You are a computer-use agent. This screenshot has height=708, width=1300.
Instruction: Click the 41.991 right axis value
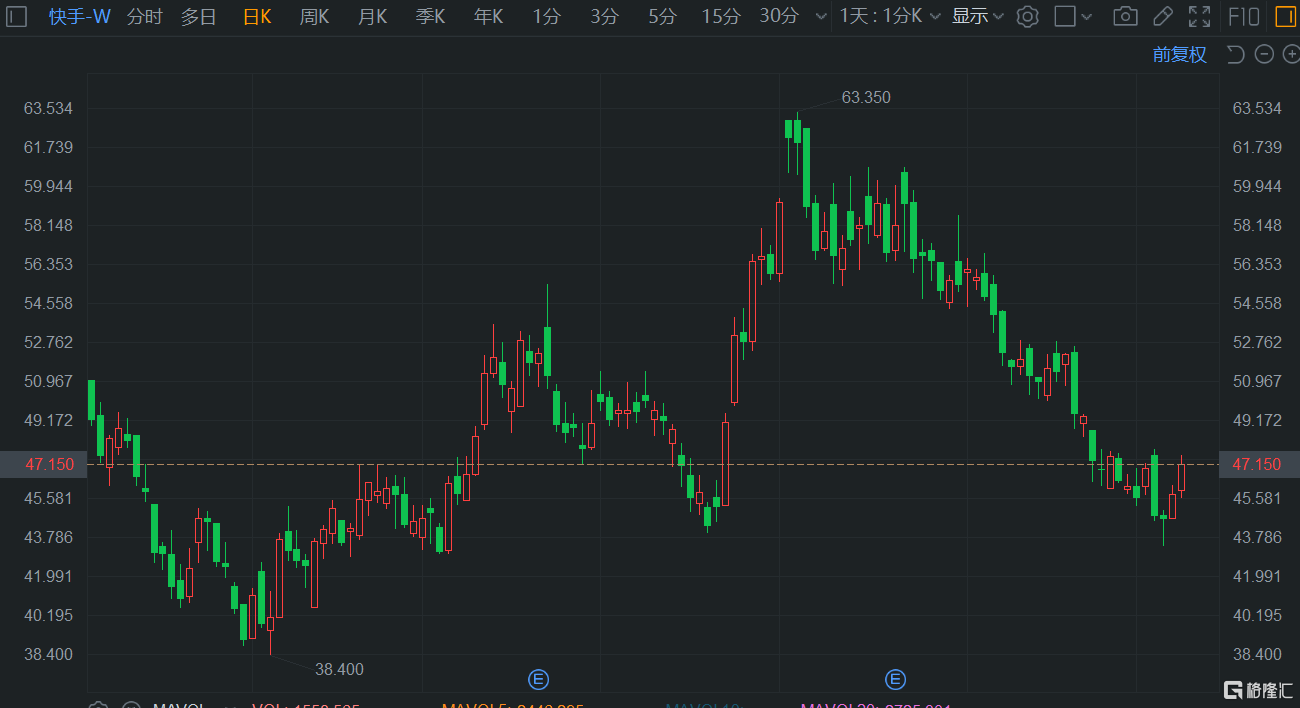tap(1257, 576)
